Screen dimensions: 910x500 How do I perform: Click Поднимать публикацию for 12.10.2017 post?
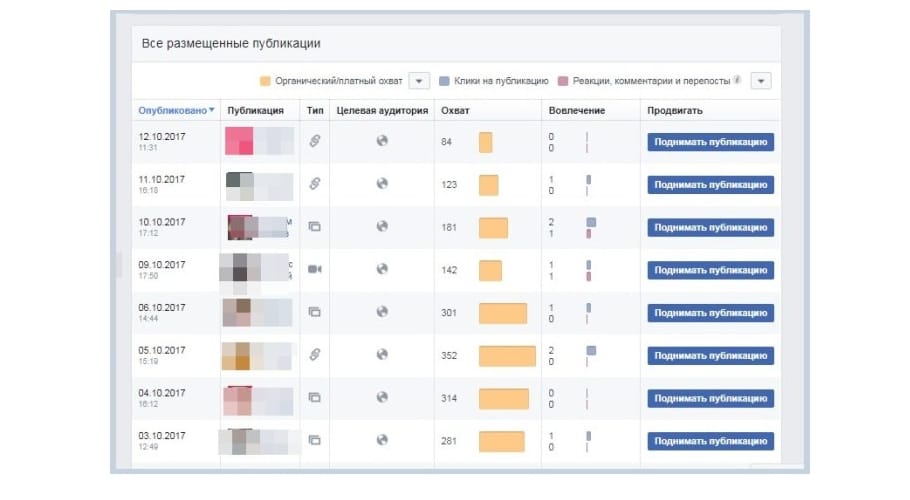pos(710,142)
